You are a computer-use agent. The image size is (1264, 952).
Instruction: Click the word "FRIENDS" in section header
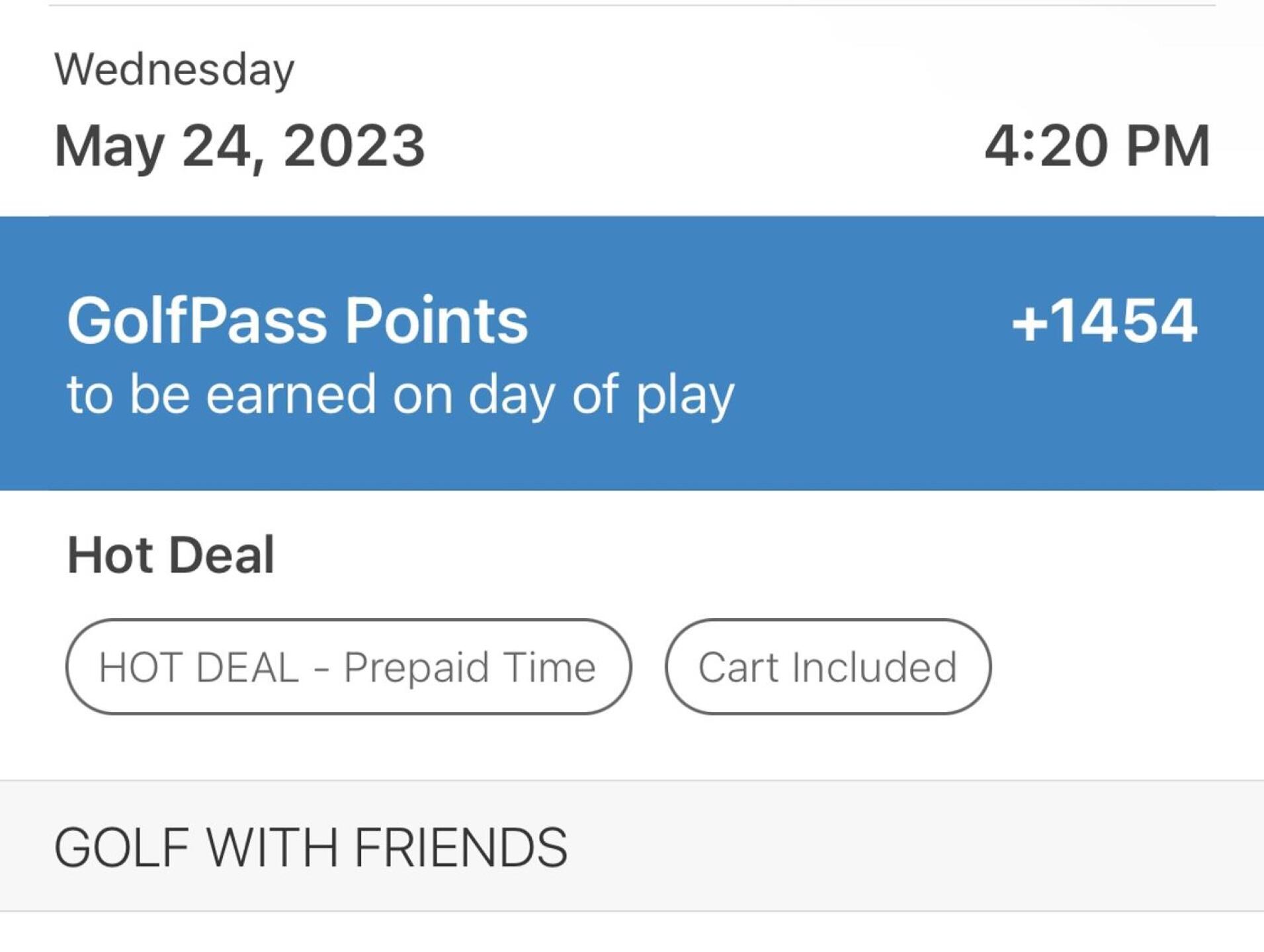pos(460,847)
